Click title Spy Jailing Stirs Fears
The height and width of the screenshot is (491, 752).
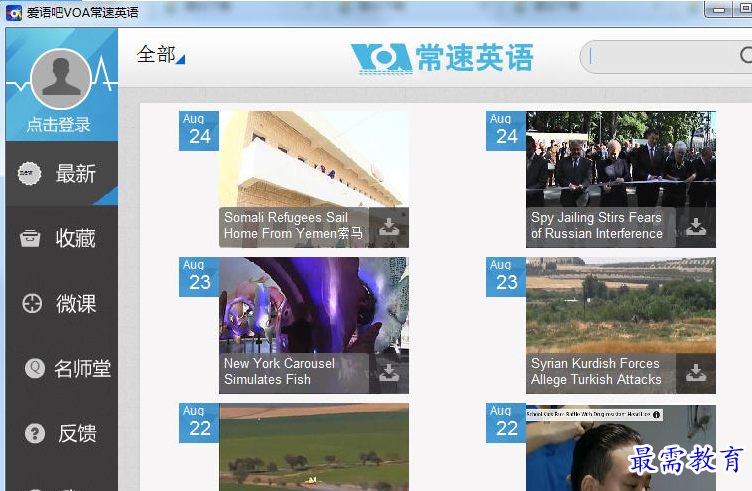[x=597, y=226]
